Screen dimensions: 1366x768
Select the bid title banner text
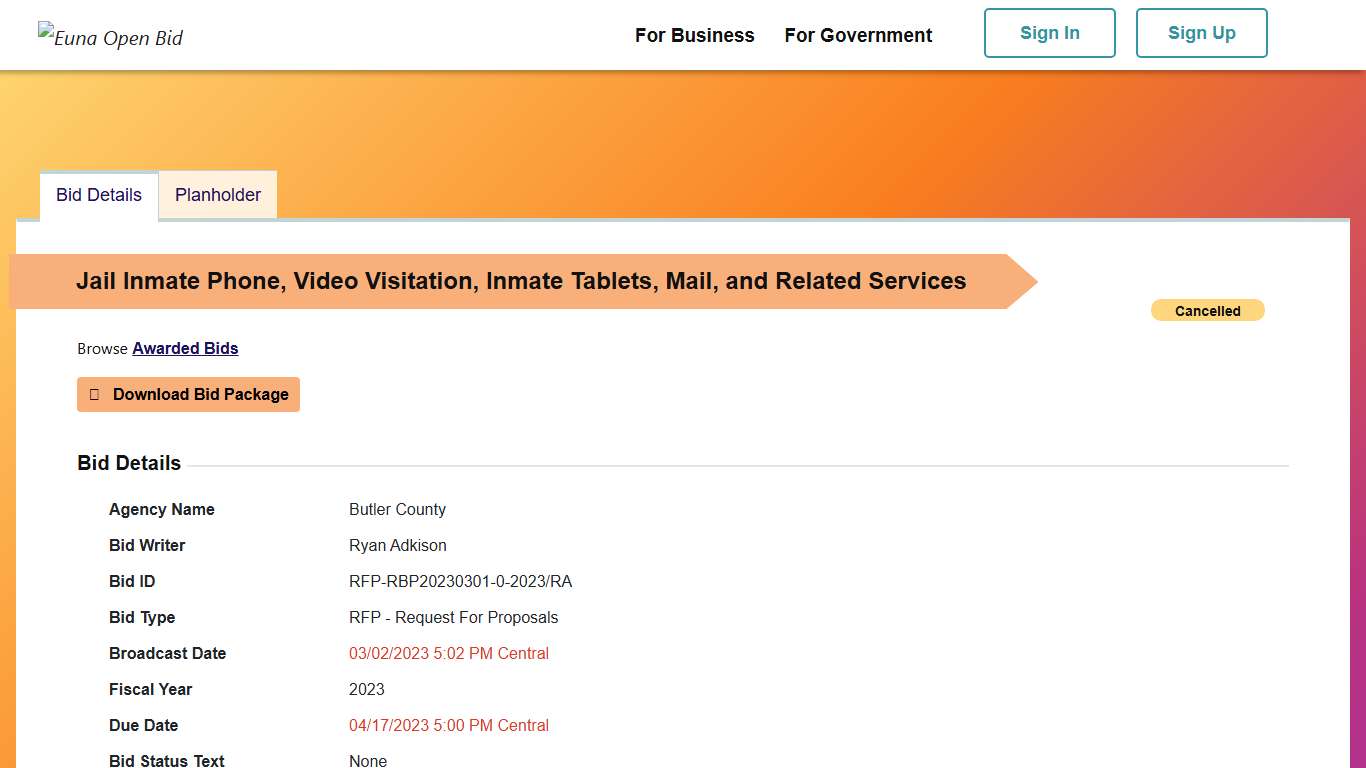point(521,281)
